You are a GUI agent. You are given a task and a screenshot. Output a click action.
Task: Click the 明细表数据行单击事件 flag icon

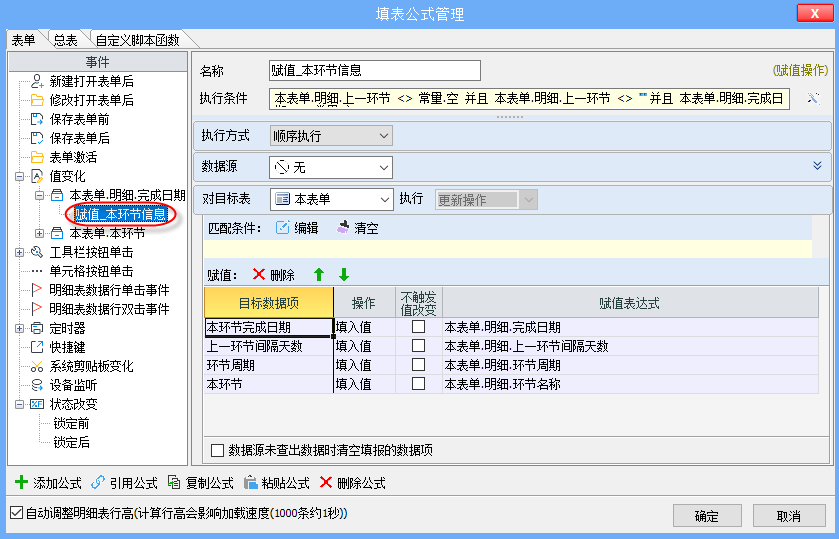(37, 290)
